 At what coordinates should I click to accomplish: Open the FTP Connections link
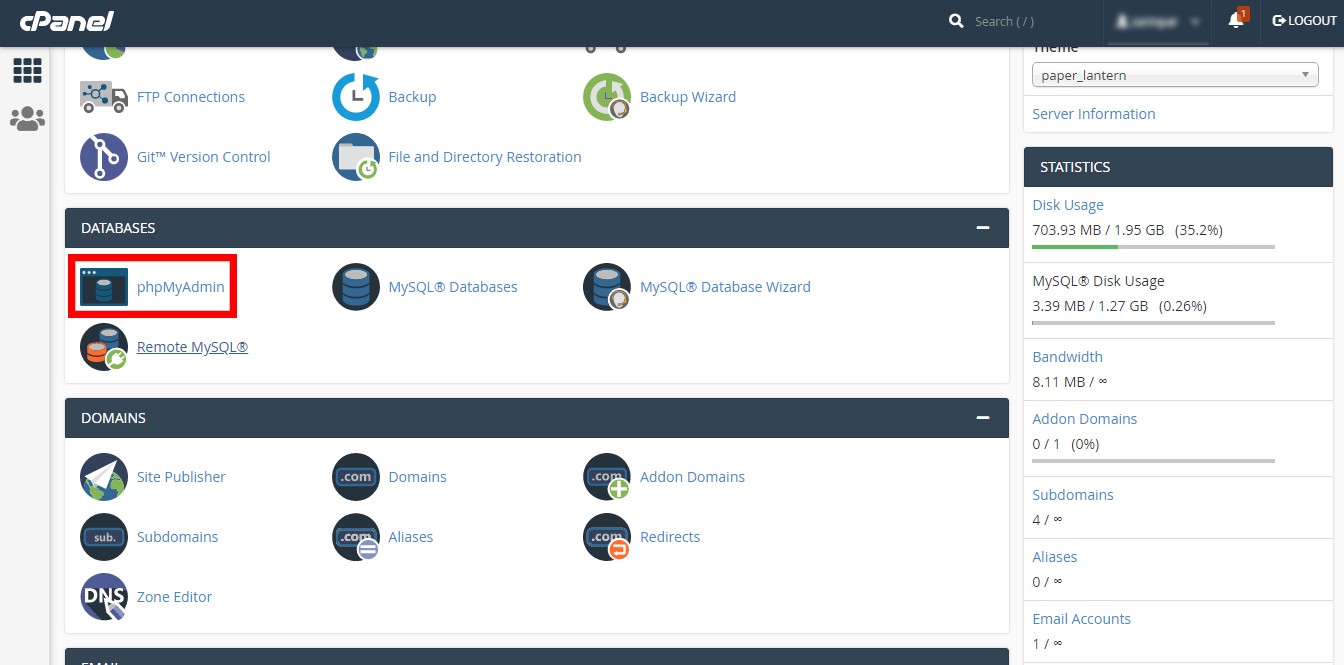click(191, 97)
